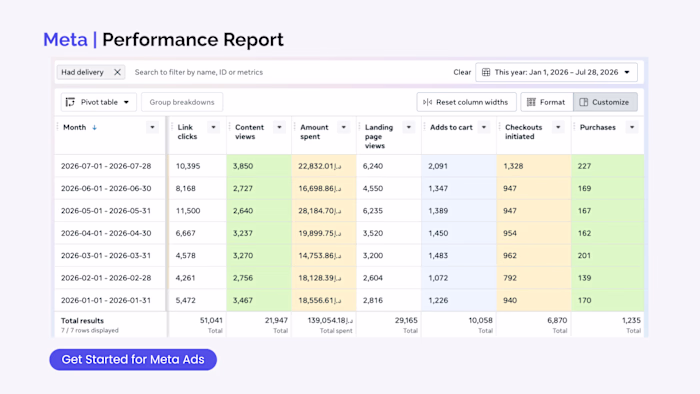
Task: Click the 201 purchases cell
Action: (608, 256)
